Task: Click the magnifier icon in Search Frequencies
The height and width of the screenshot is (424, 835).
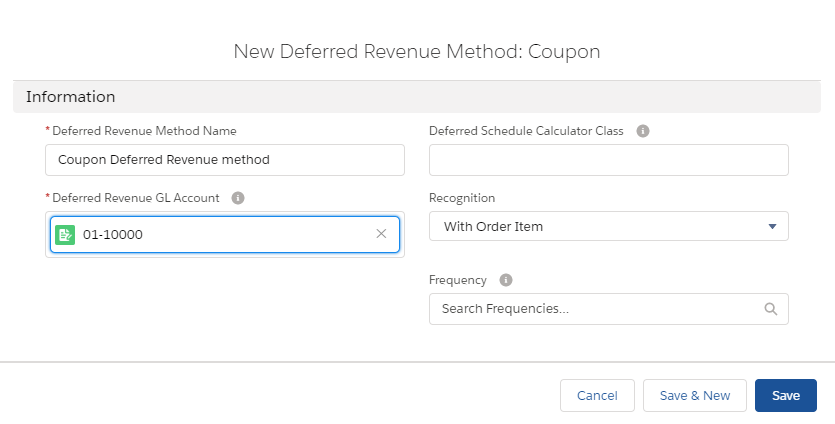Action: [770, 309]
